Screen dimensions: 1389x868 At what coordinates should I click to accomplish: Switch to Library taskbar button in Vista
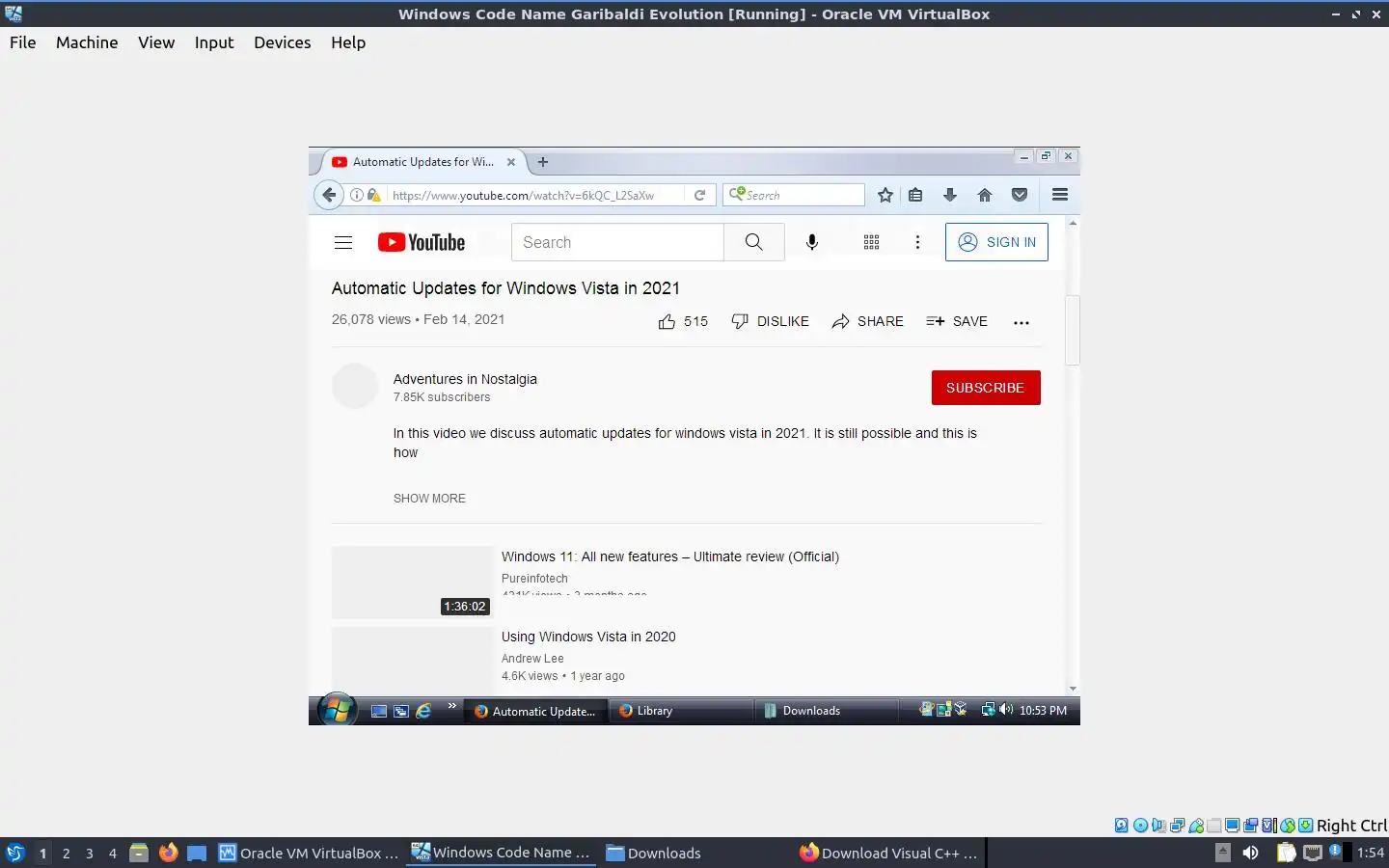coord(680,711)
